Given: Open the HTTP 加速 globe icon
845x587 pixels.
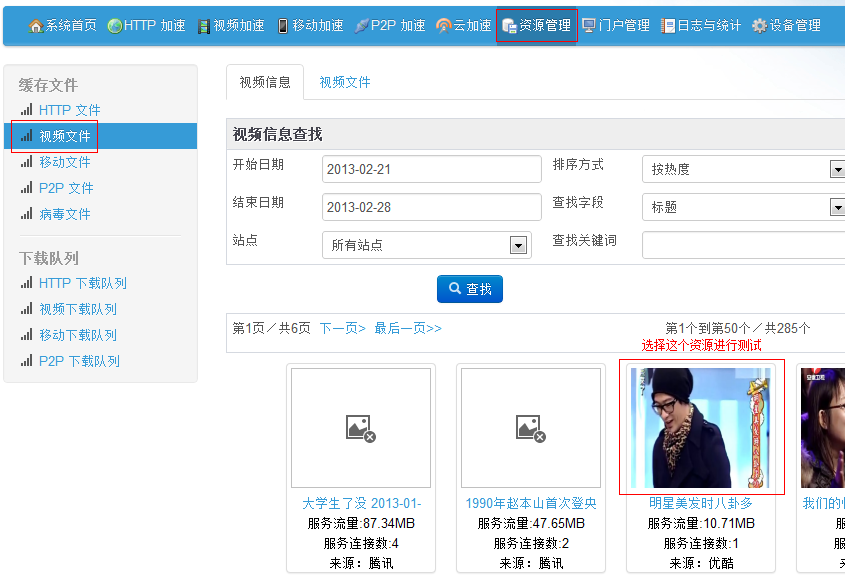Looking at the screenshot, I should pyautogui.click(x=115, y=26).
